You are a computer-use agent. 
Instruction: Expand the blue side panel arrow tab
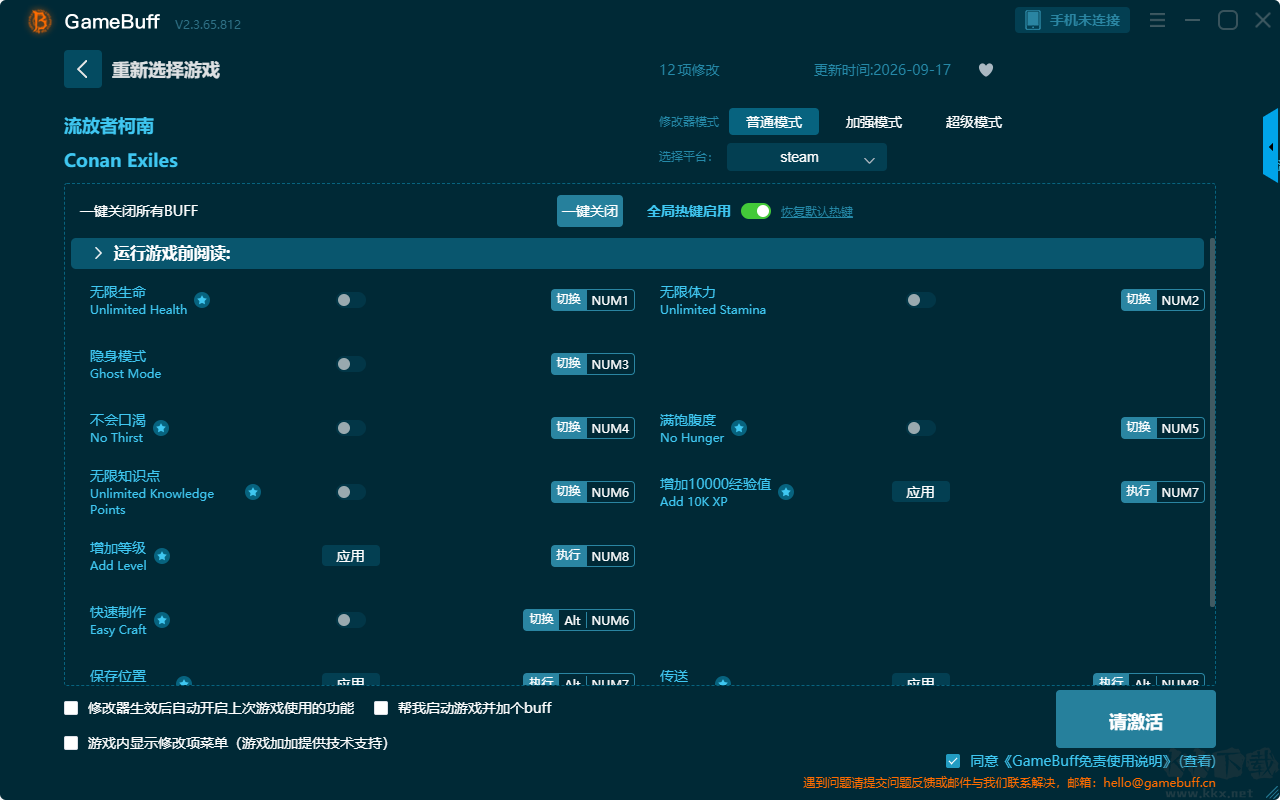click(1271, 146)
